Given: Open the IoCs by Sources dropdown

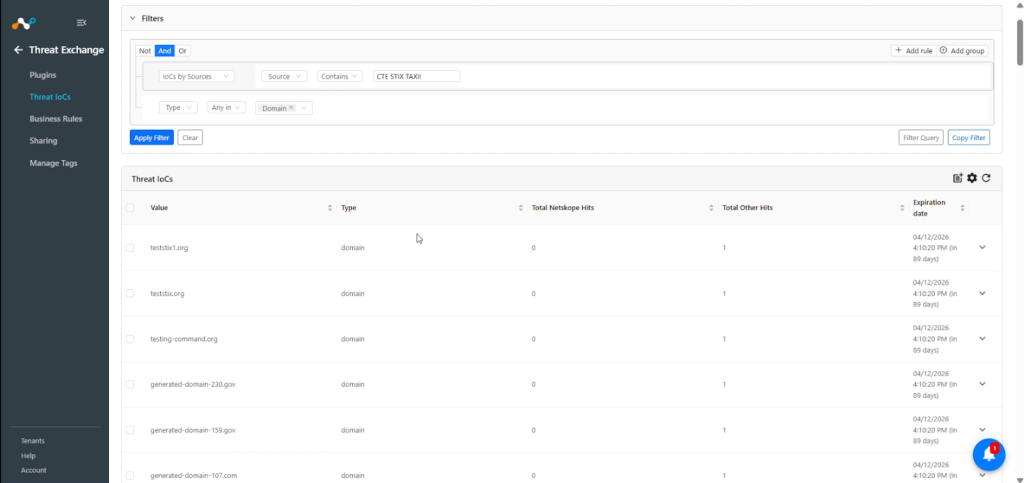Looking at the screenshot, I should tap(196, 76).
